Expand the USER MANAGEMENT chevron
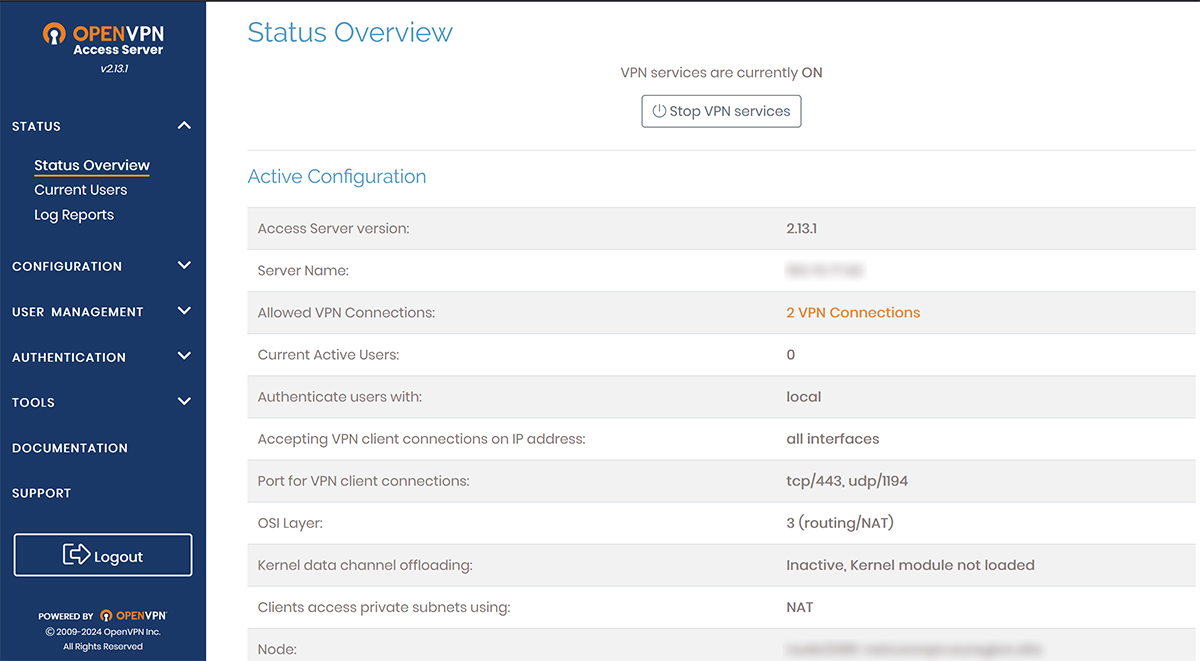 click(x=184, y=311)
